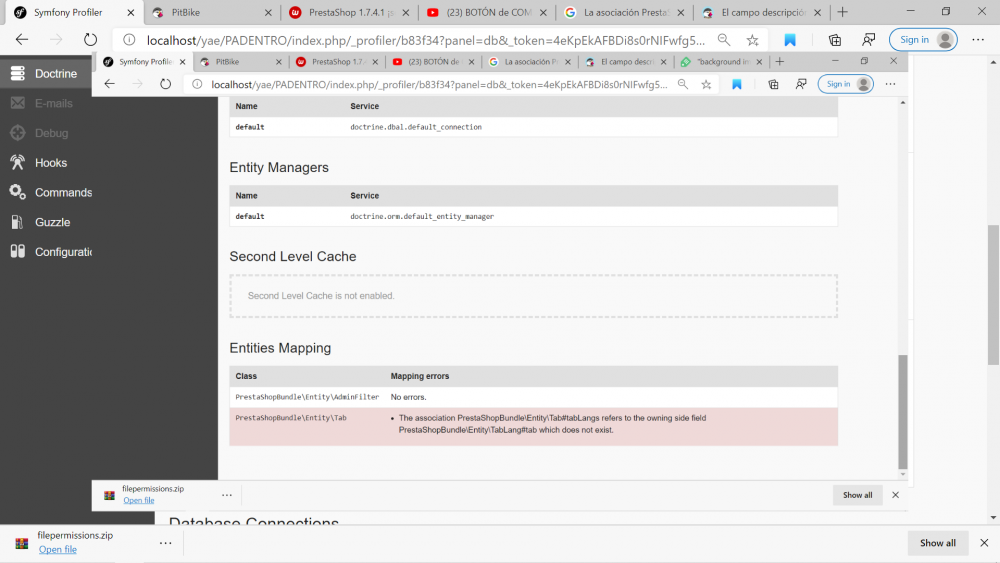Viewport: 1000px width, 563px height.
Task: Open file link in outer download bar
Action: tap(57, 550)
